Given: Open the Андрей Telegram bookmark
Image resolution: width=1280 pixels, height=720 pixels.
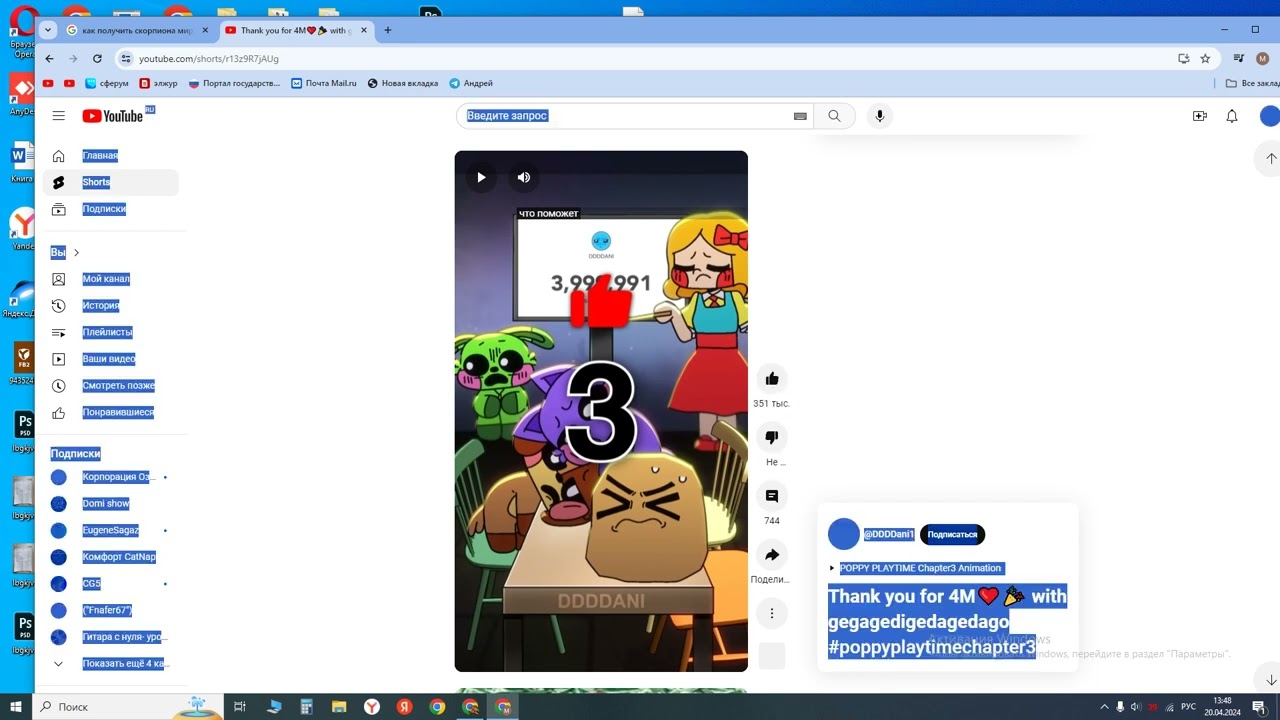Looking at the screenshot, I should 471,83.
